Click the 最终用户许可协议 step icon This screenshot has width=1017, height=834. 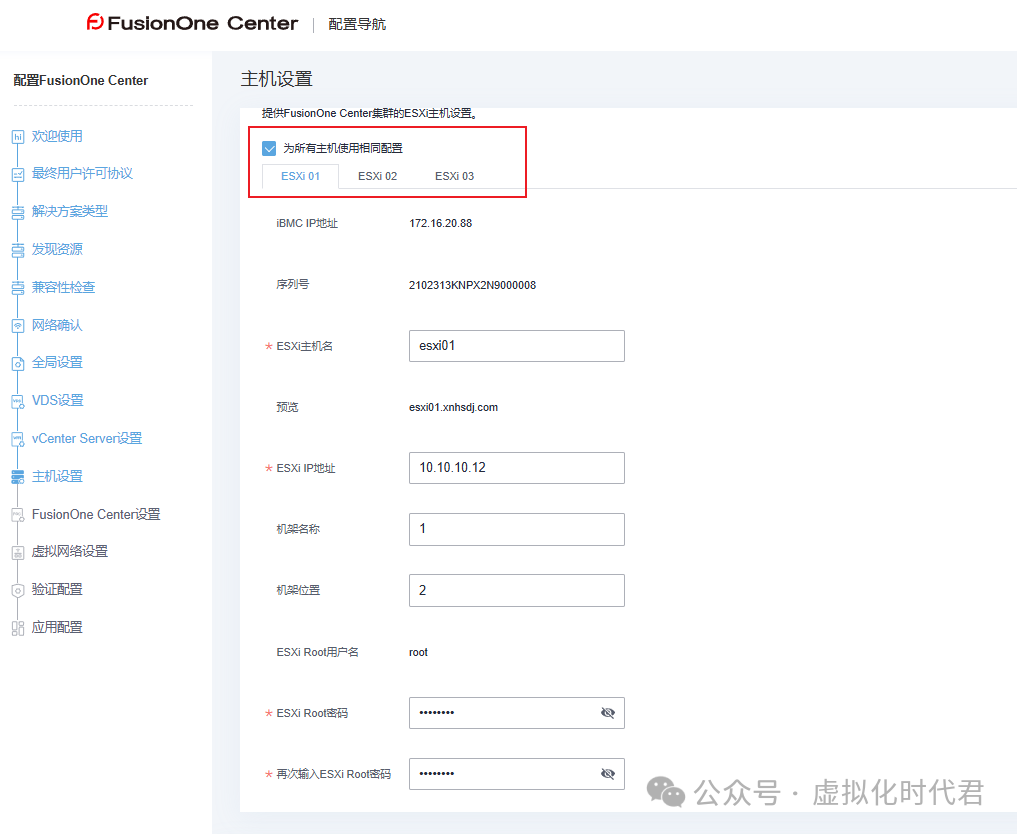[x=18, y=174]
